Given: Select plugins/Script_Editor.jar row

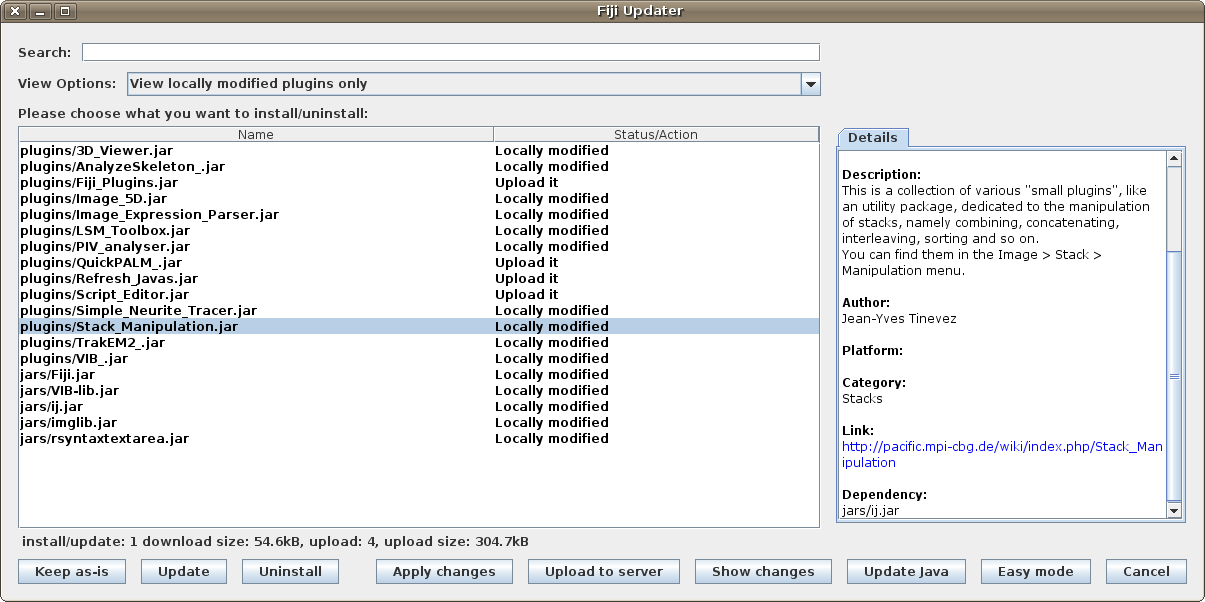Looking at the screenshot, I should click(x=419, y=295).
